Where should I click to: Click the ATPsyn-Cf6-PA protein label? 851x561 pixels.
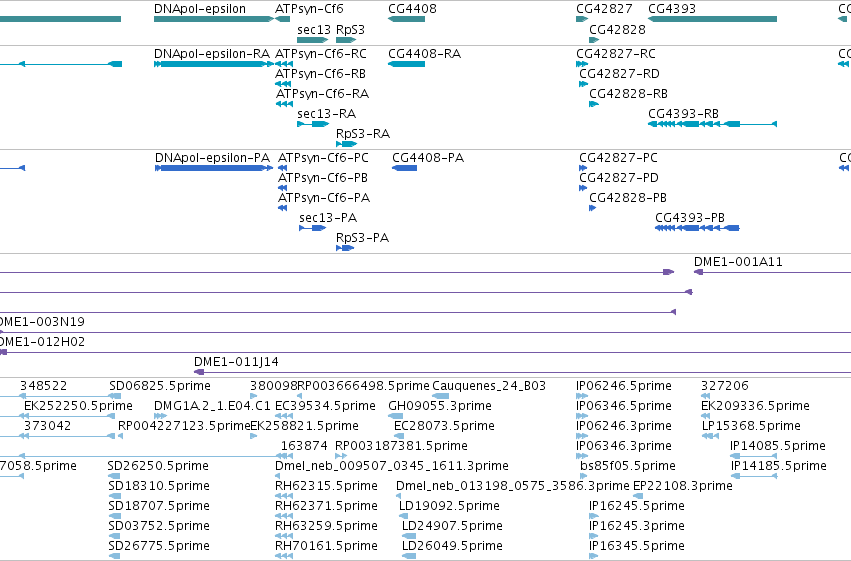pyautogui.click(x=324, y=198)
